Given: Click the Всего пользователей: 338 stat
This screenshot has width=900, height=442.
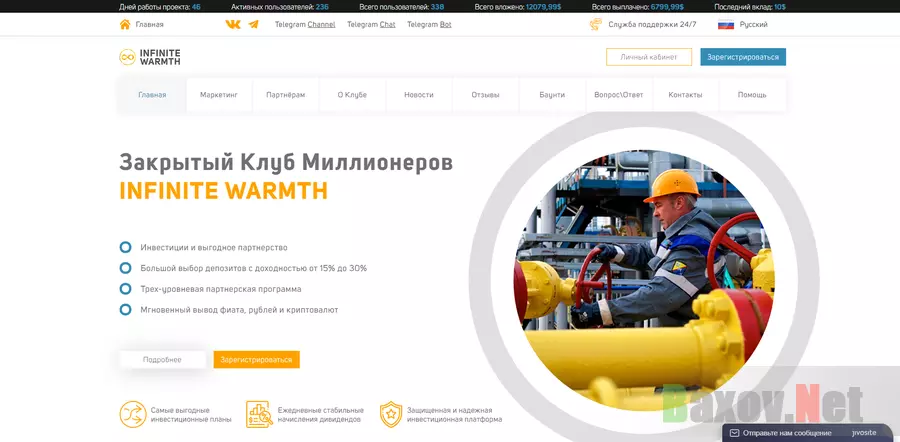Looking at the screenshot, I should tap(401, 7).
